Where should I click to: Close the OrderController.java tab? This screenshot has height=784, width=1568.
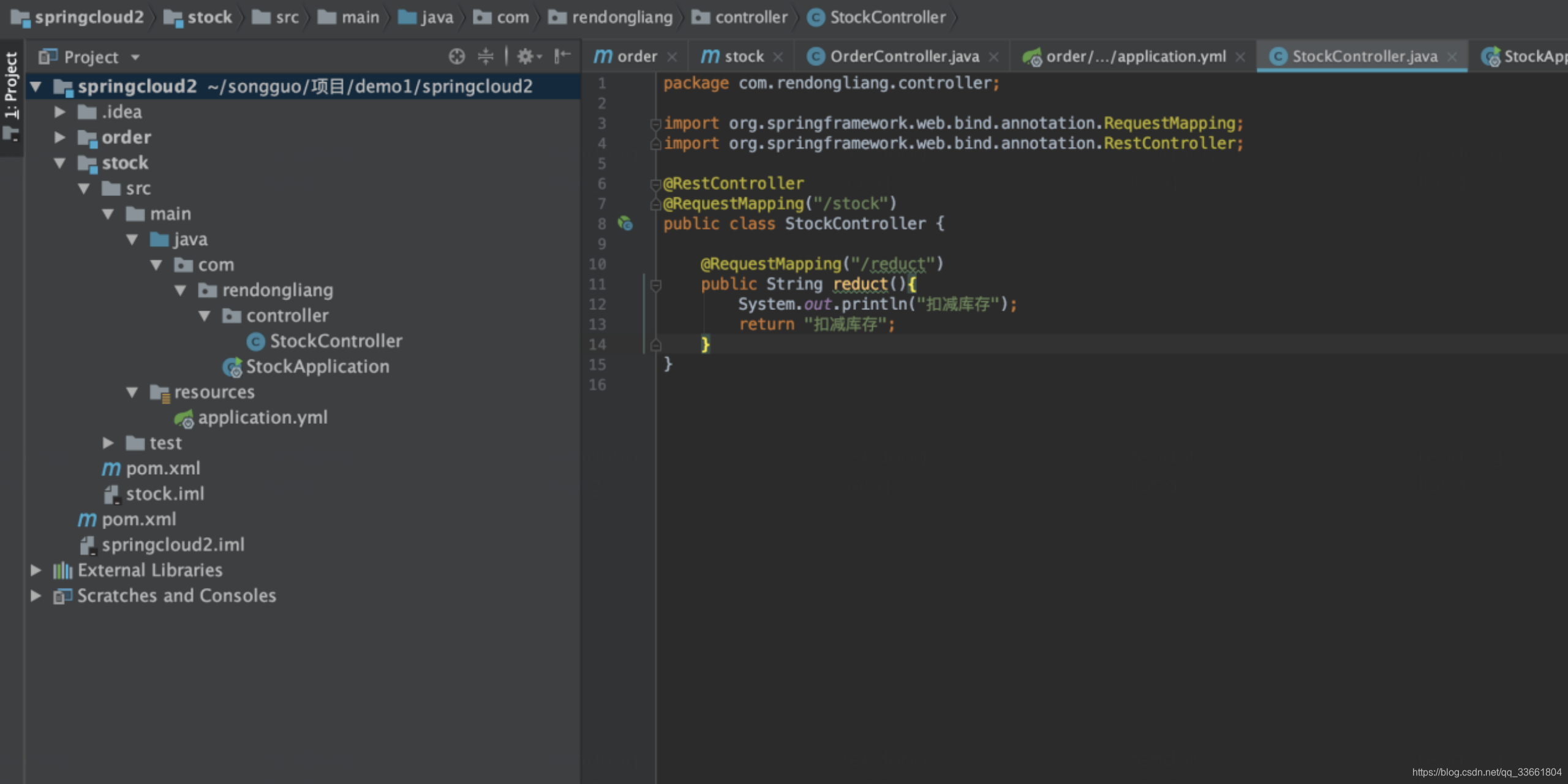993,57
